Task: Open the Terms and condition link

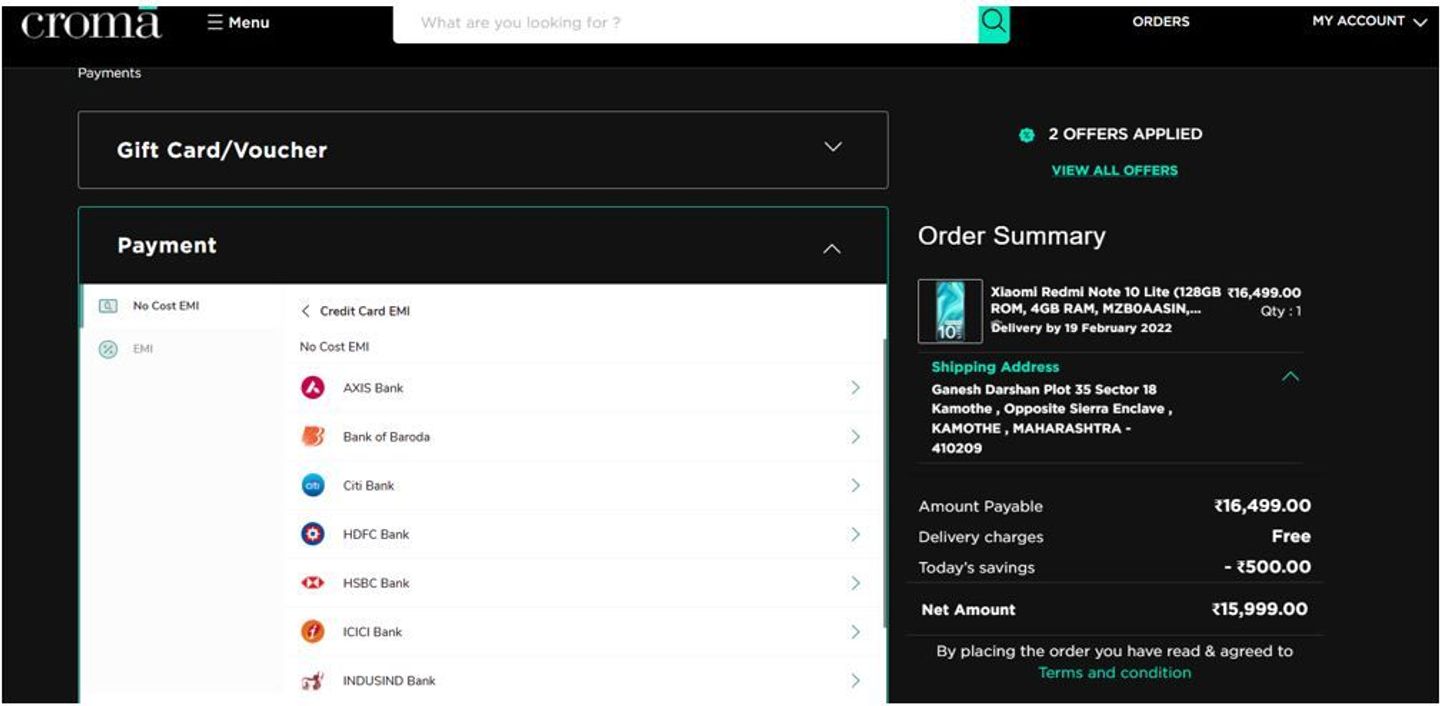Action: click(x=1114, y=673)
